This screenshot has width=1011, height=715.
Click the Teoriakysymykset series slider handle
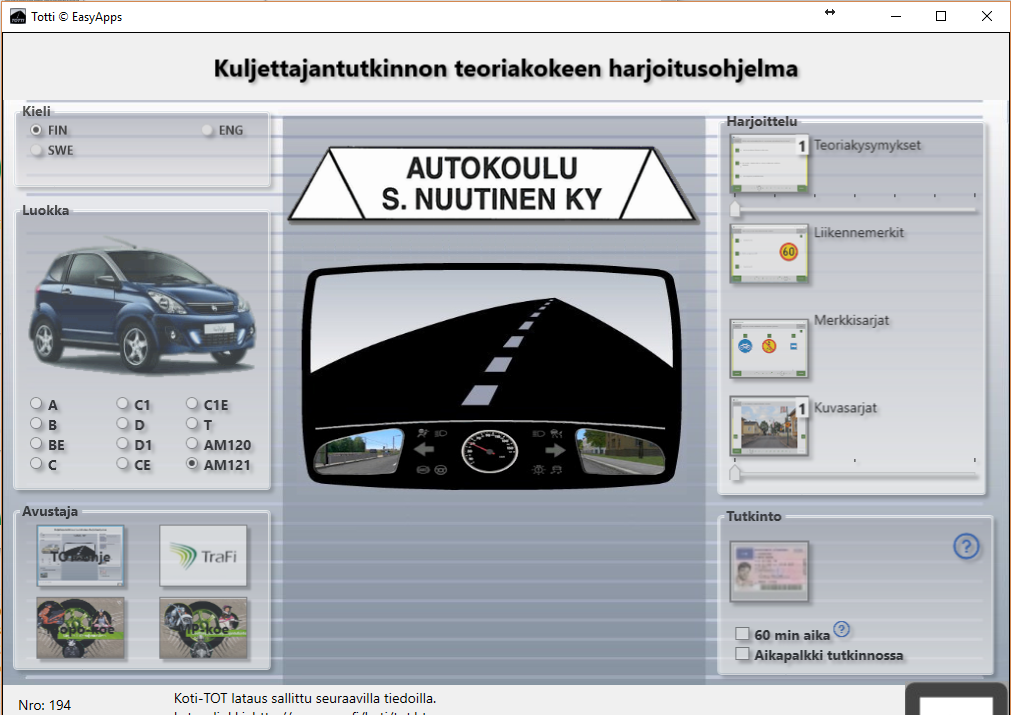735,208
